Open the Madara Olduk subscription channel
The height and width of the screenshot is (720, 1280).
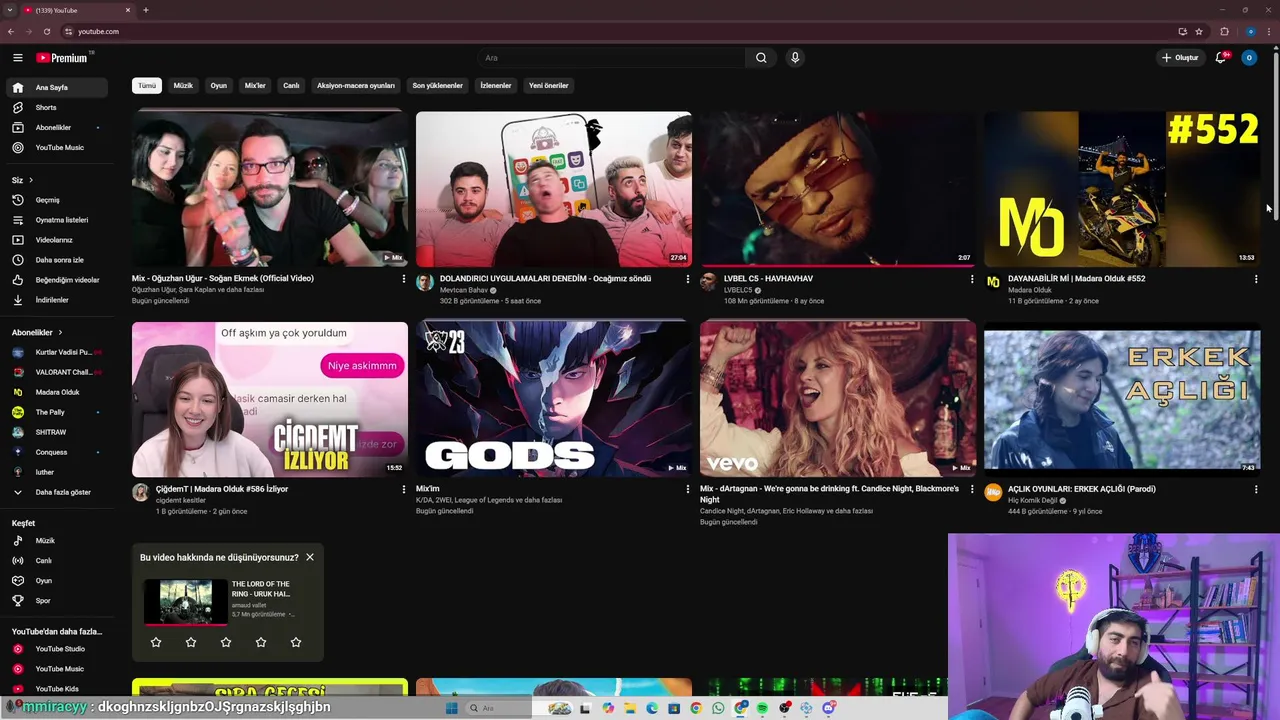[56, 392]
